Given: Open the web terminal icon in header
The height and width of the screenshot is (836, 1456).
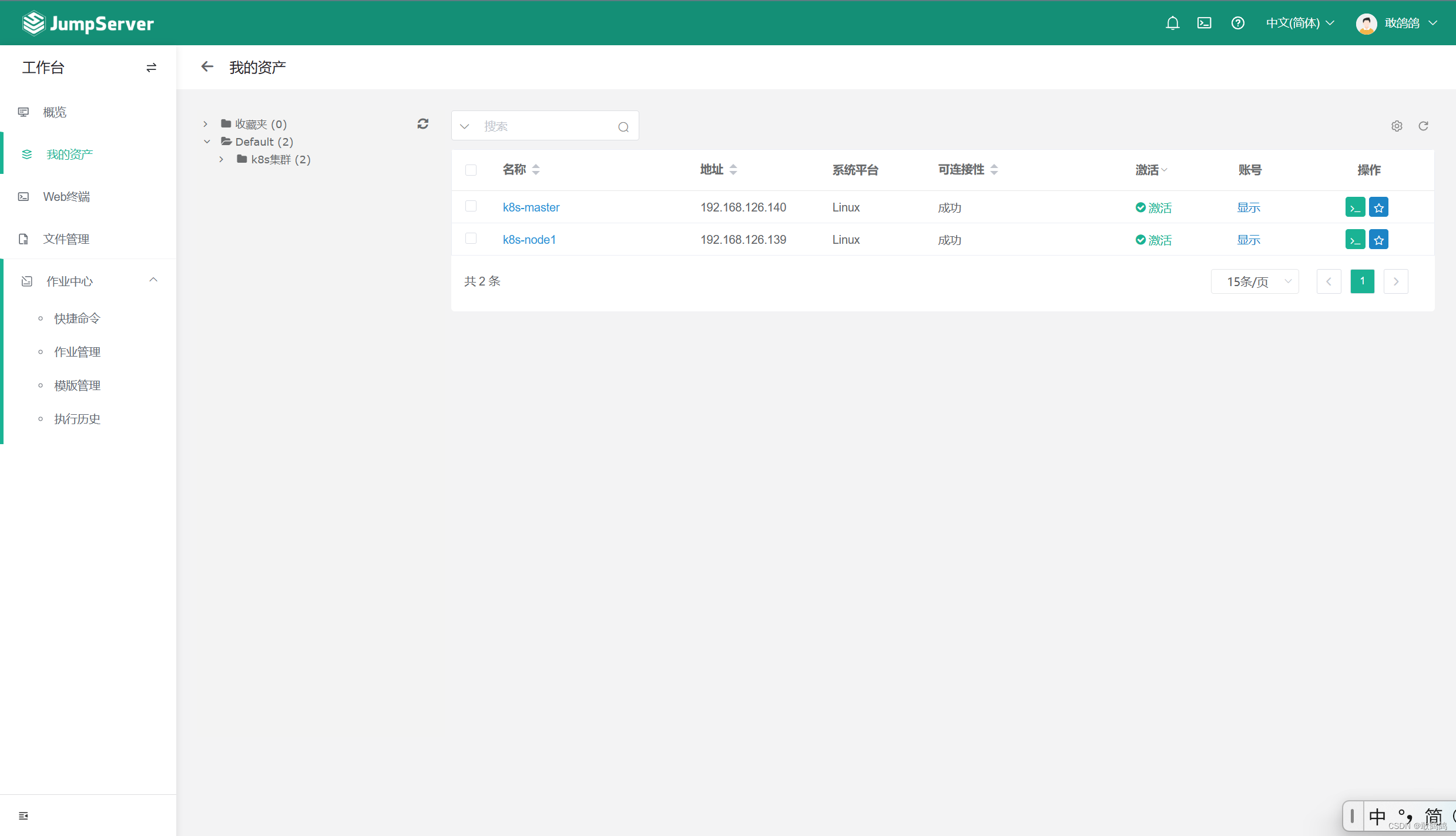Looking at the screenshot, I should point(1204,23).
